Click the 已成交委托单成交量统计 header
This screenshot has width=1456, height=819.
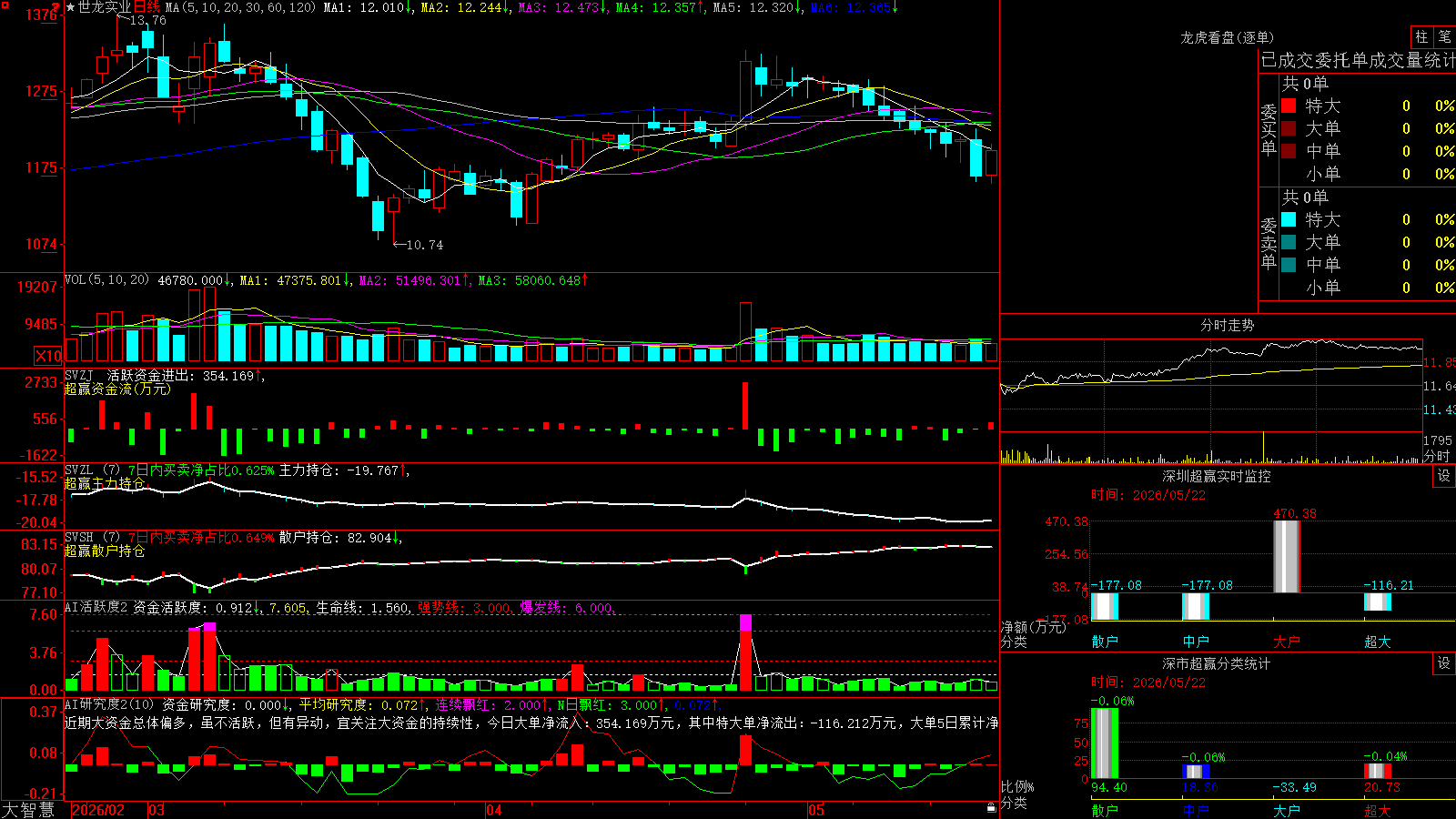(1359, 60)
